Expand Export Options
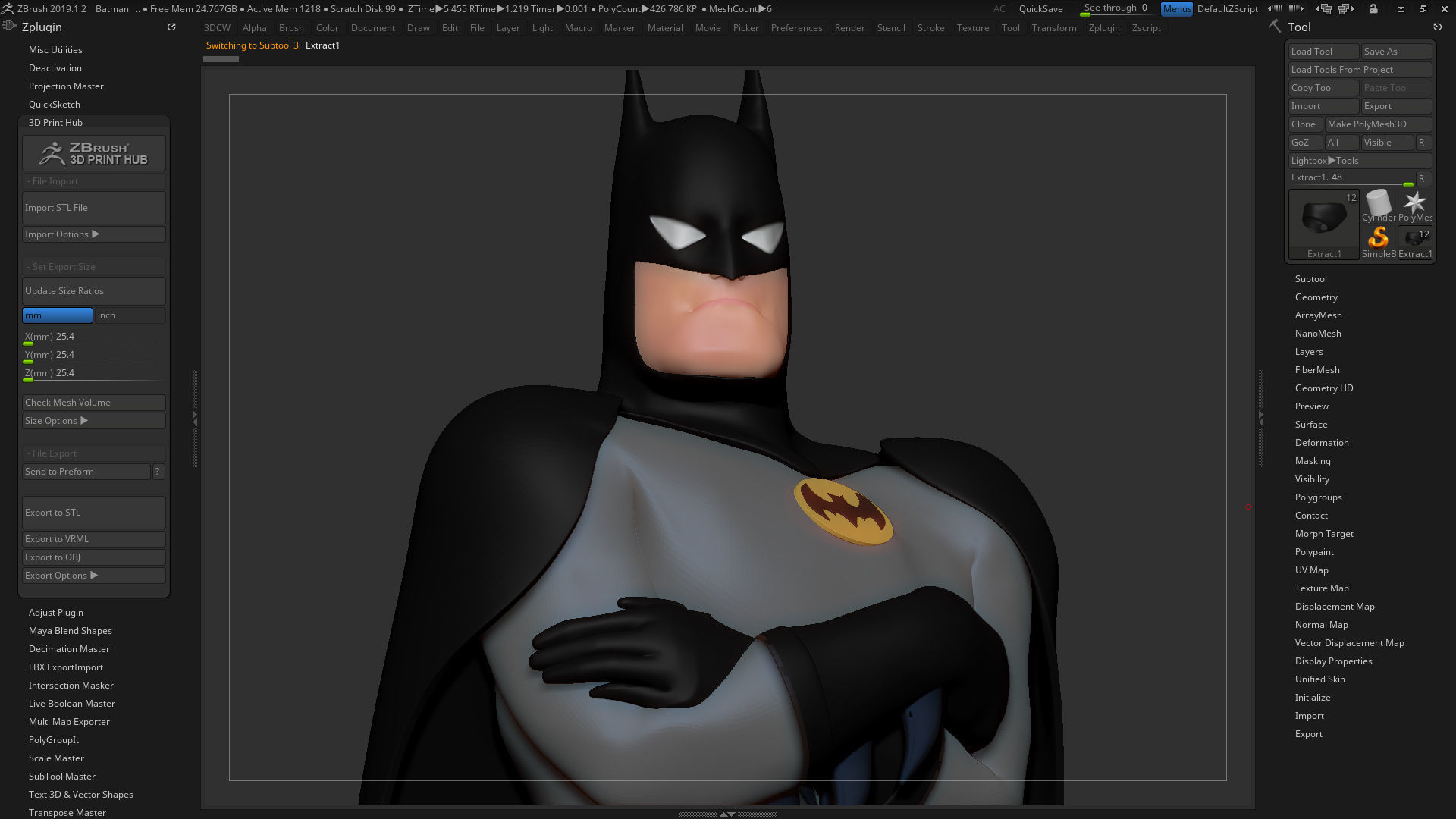The width and height of the screenshot is (1456, 819). coord(94,576)
